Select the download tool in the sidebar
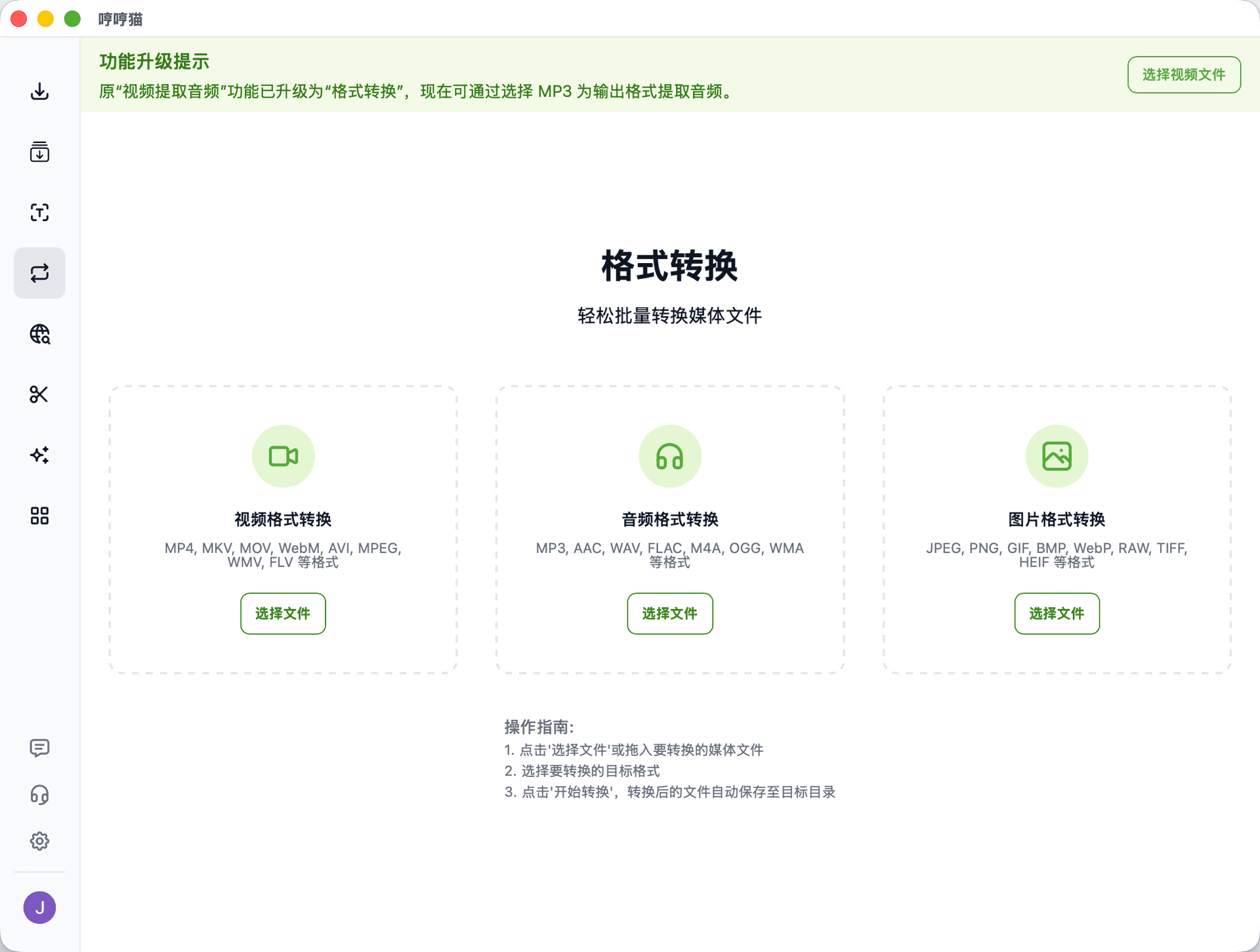 click(39, 91)
